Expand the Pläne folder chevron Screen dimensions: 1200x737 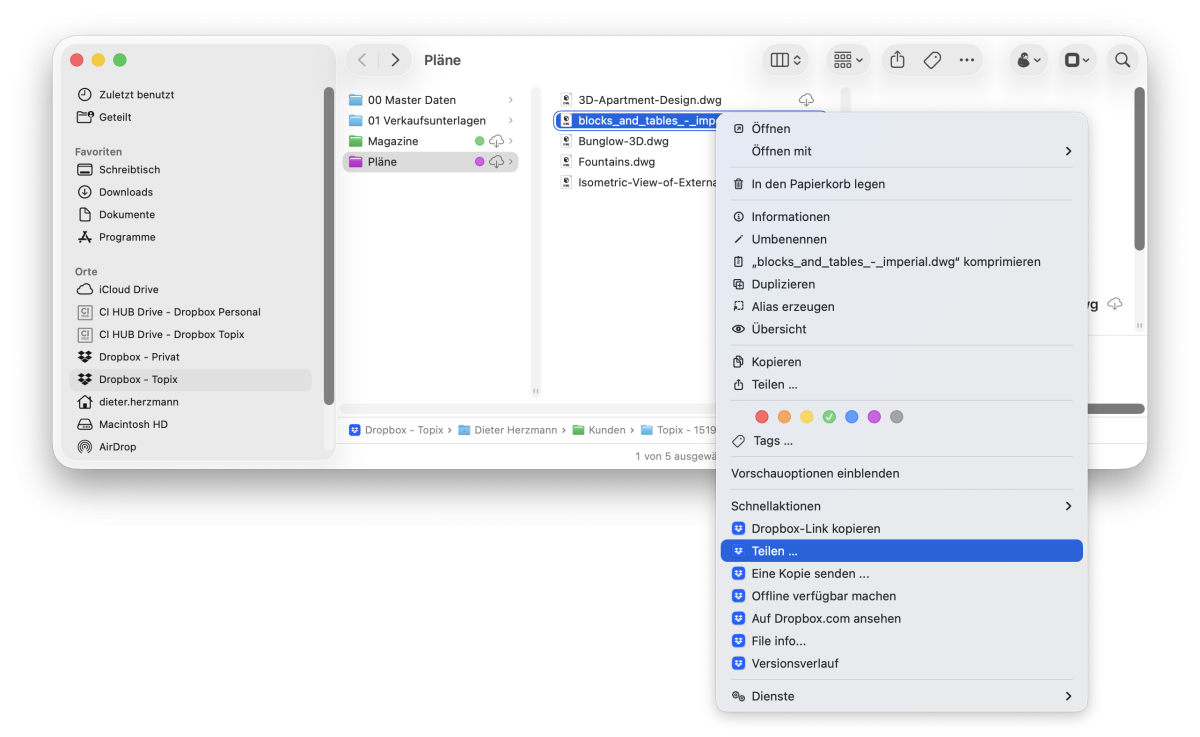tap(511, 162)
